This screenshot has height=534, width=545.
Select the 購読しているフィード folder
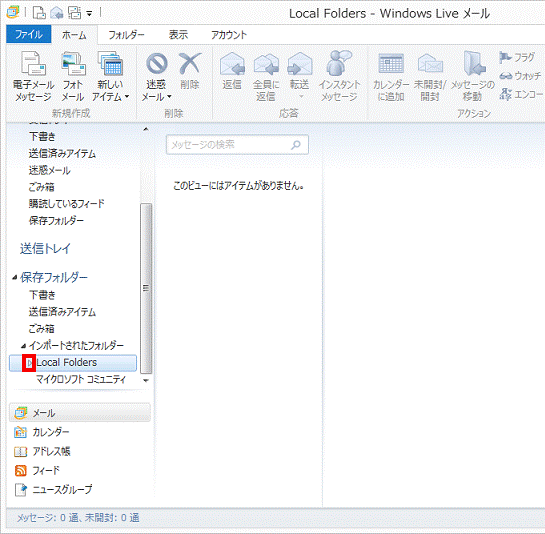(x=67, y=204)
